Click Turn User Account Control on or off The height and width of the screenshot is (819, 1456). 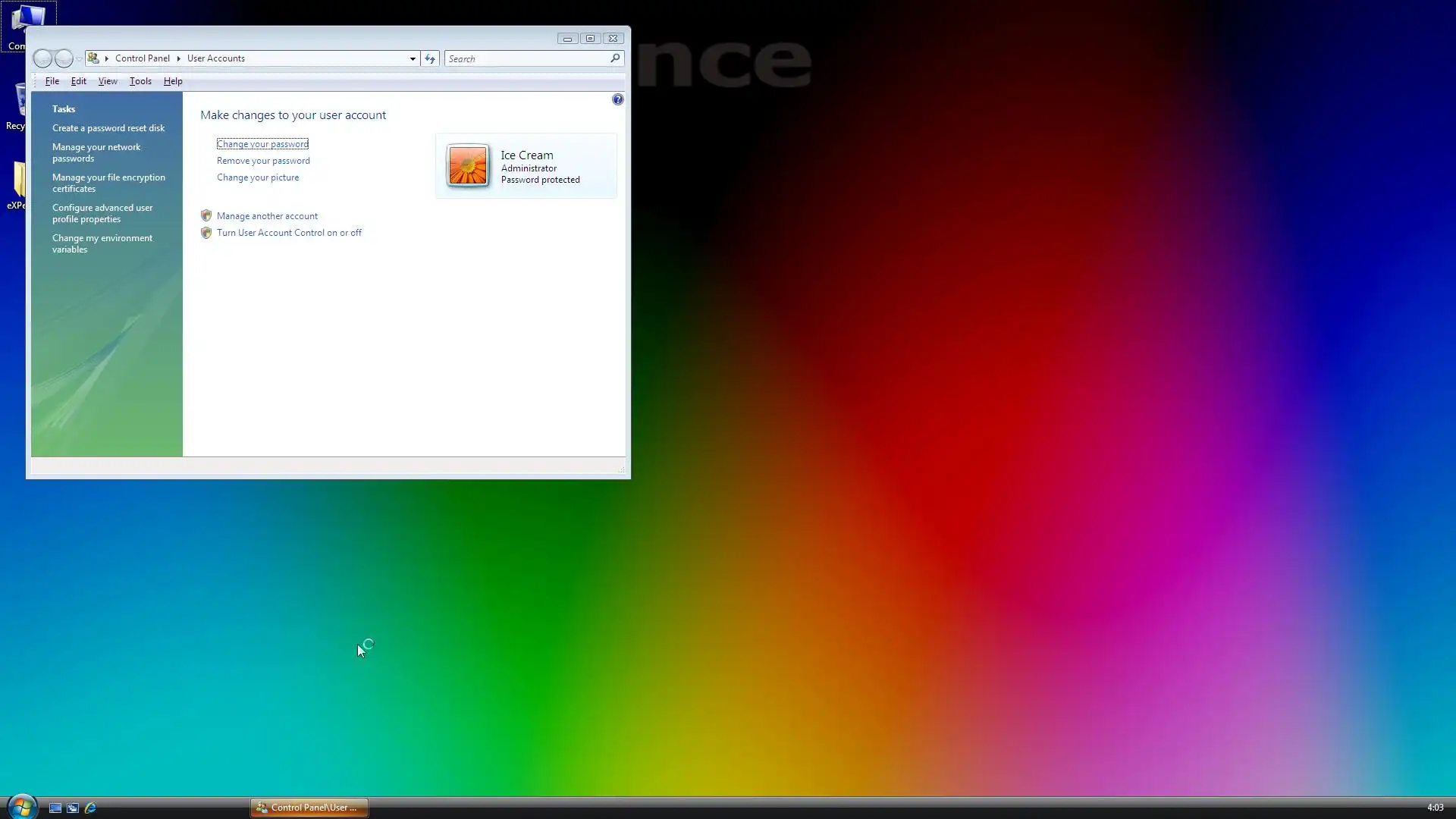point(289,233)
